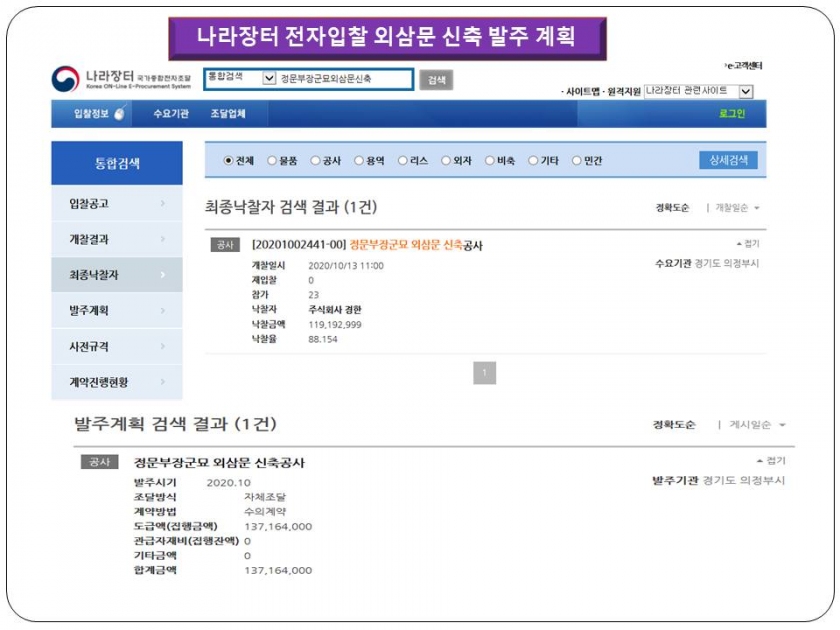Select the 민간 radio button
Image resolution: width=840 pixels, height=630 pixels.
(576, 160)
